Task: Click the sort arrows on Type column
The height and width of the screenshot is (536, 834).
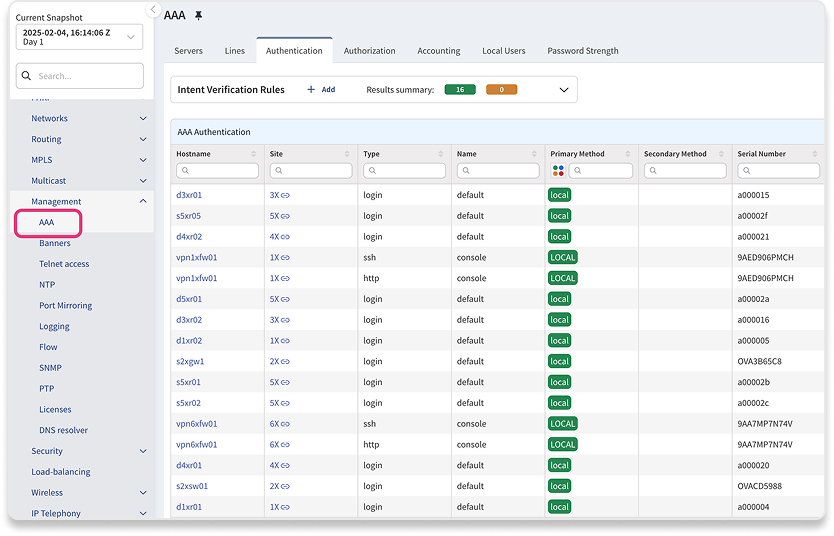Action: coord(440,154)
